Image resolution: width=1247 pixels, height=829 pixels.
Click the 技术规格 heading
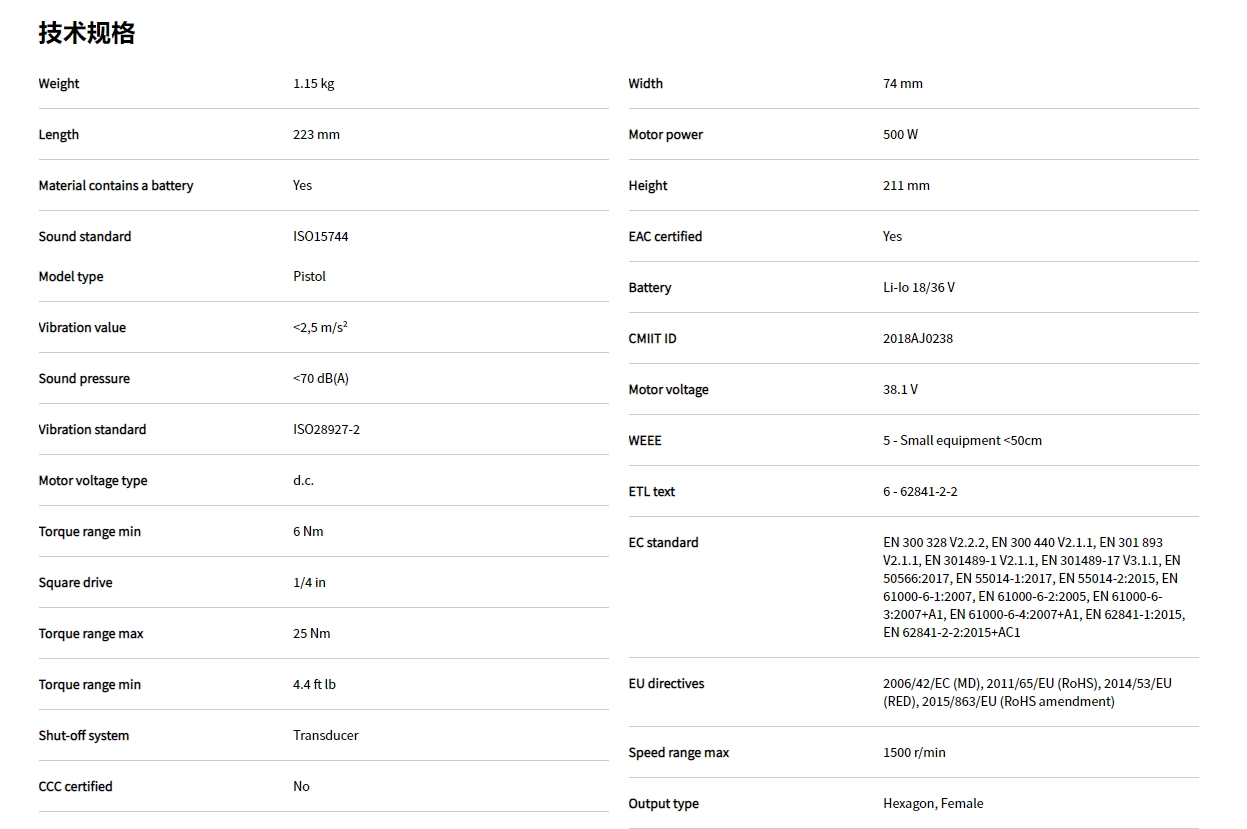[87, 33]
